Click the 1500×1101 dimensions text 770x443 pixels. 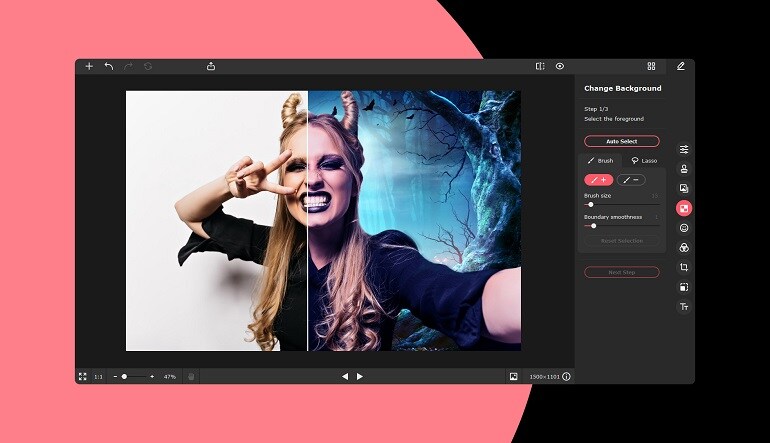click(545, 377)
